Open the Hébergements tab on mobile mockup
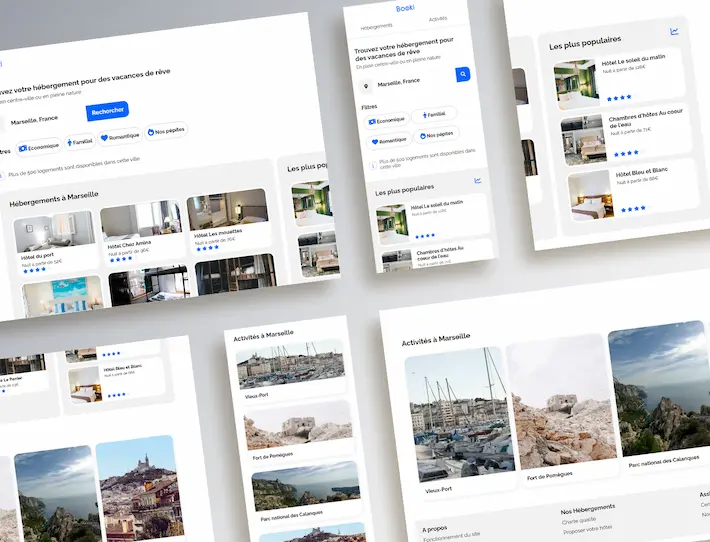The width and height of the screenshot is (710, 542). click(x=376, y=27)
